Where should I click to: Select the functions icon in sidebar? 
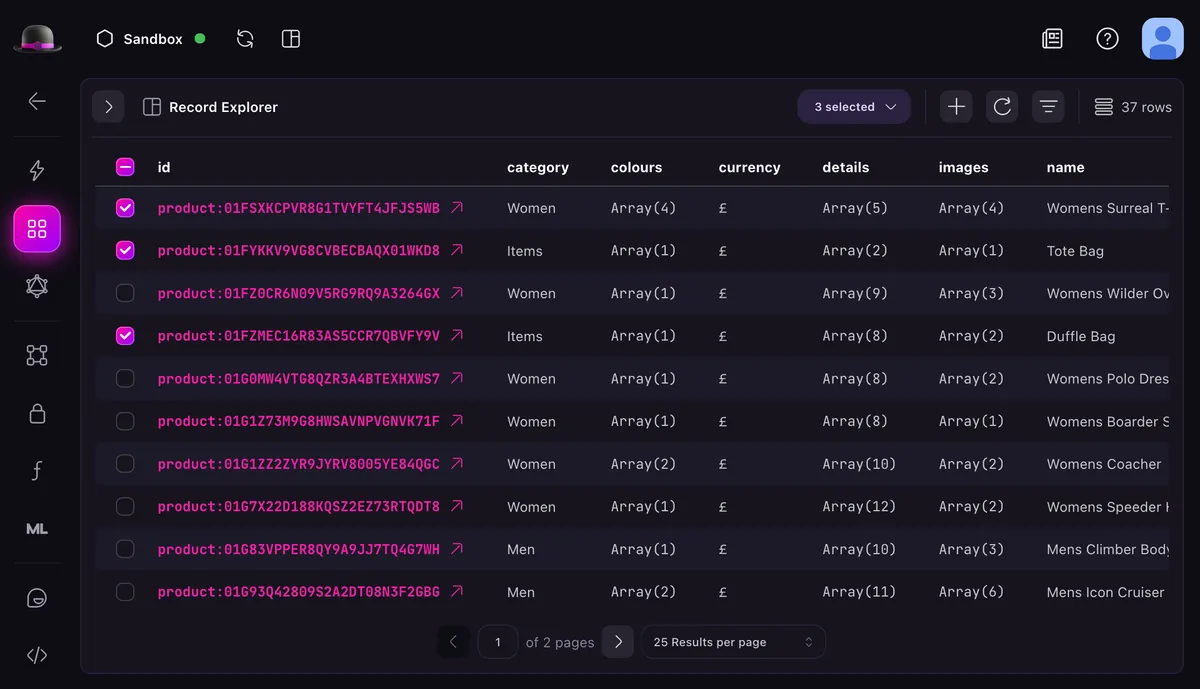pos(37,471)
